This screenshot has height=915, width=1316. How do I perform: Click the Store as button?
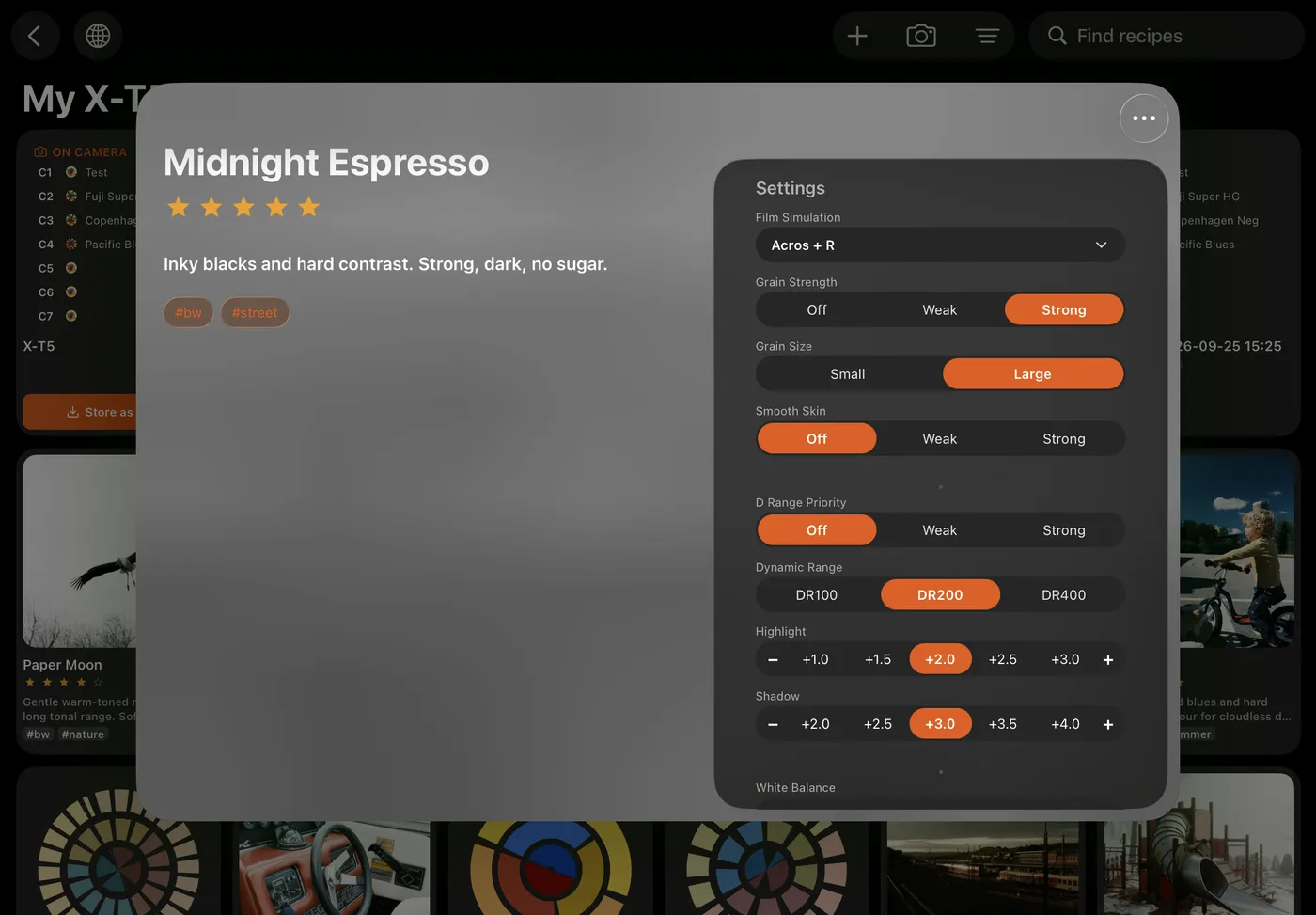(x=80, y=412)
